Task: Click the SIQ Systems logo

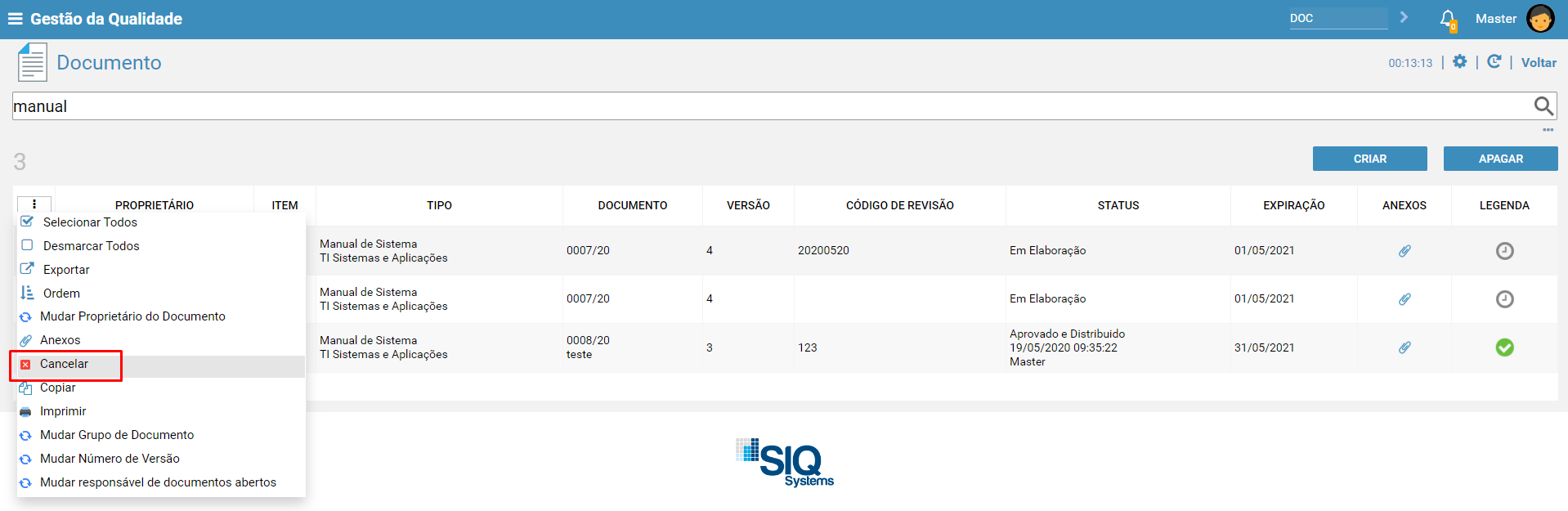Action: click(x=785, y=463)
